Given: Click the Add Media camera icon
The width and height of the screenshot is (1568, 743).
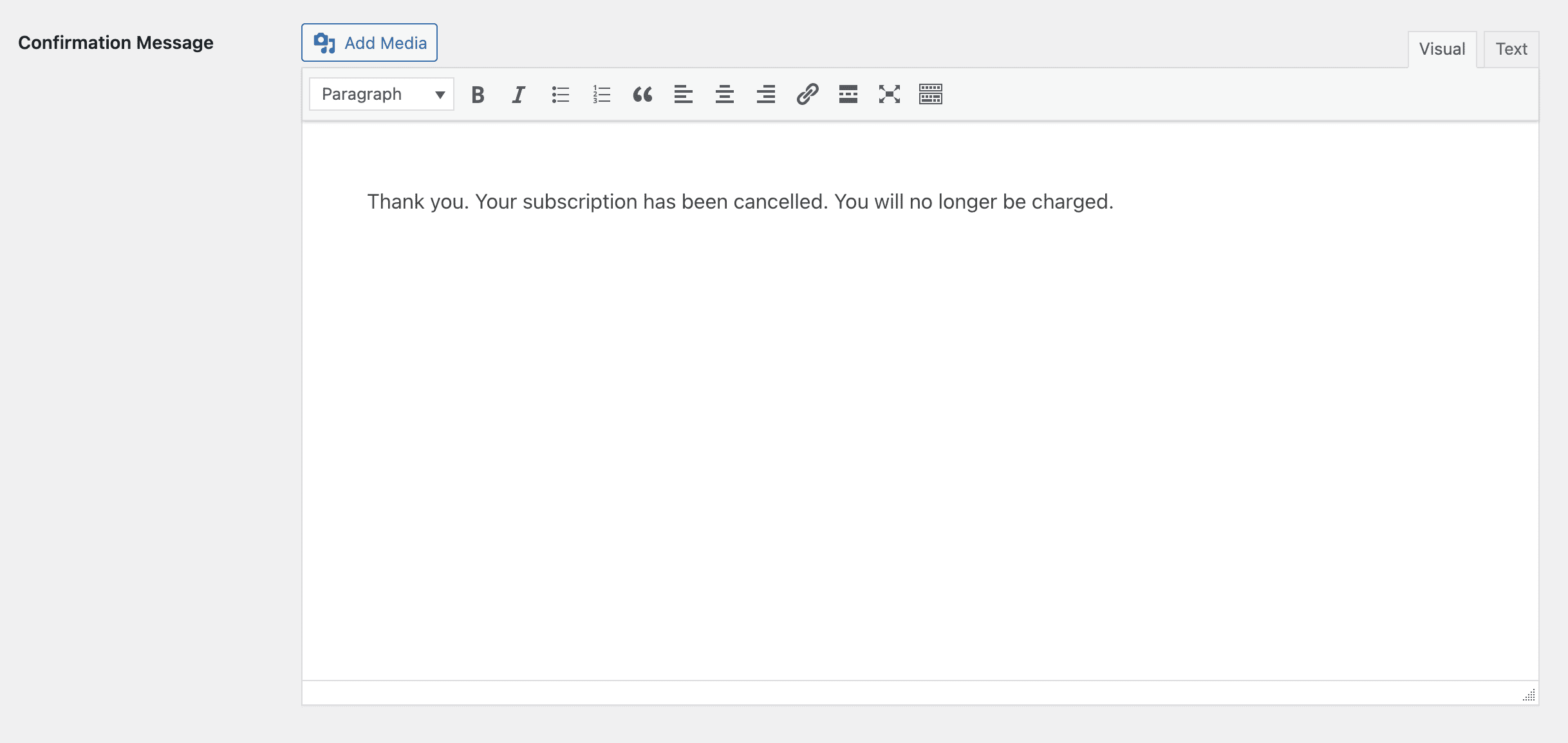Looking at the screenshot, I should coord(324,43).
